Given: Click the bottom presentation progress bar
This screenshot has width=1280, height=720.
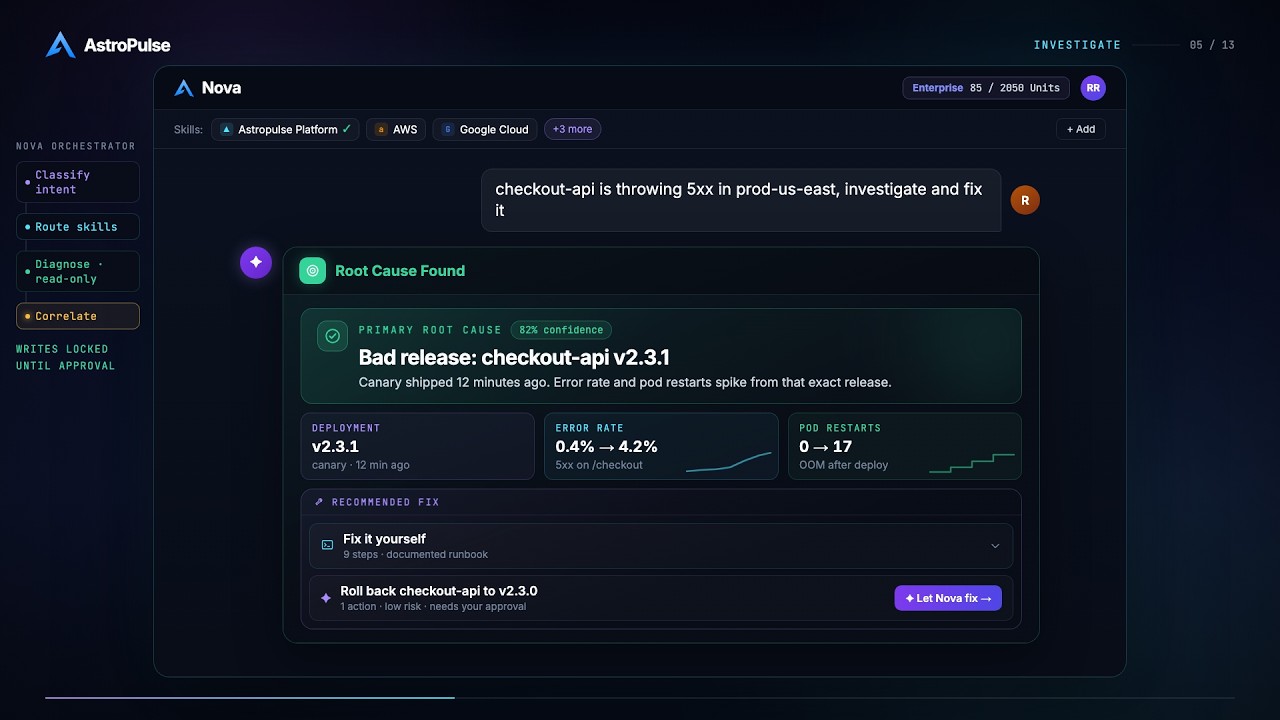Looking at the screenshot, I should 640,697.
